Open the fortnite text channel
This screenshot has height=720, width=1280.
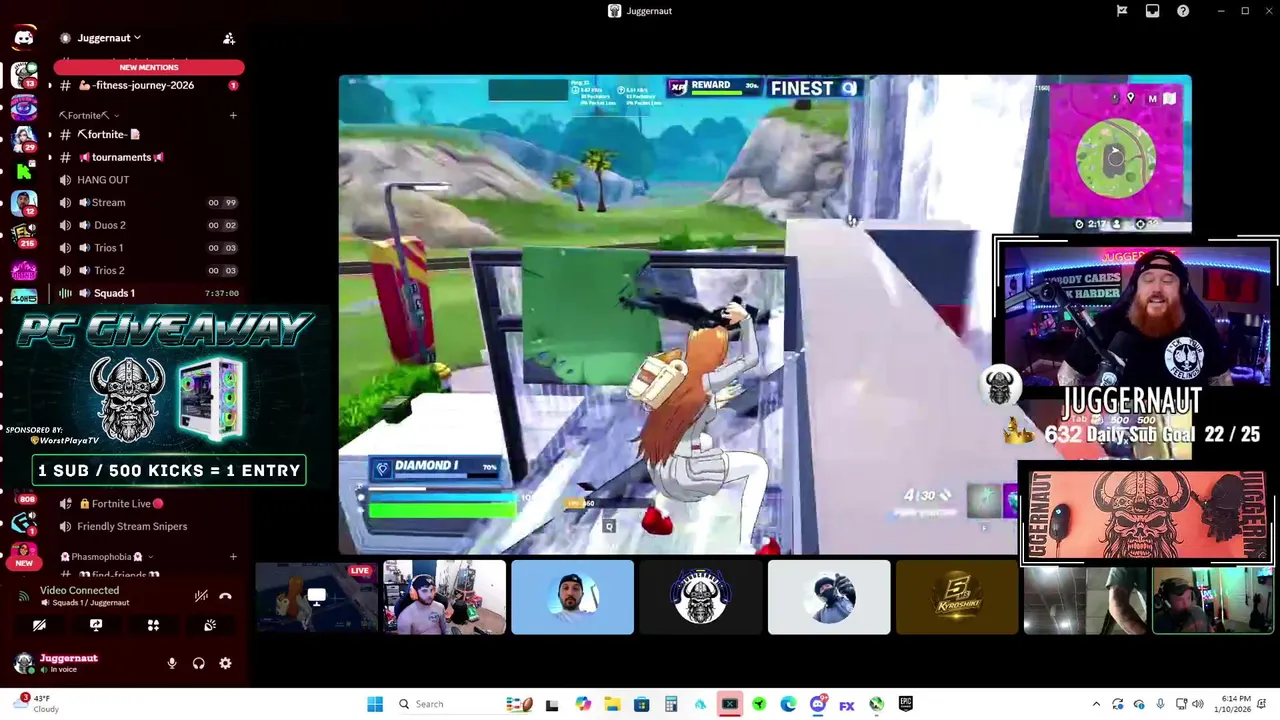pyautogui.click(x=148, y=134)
